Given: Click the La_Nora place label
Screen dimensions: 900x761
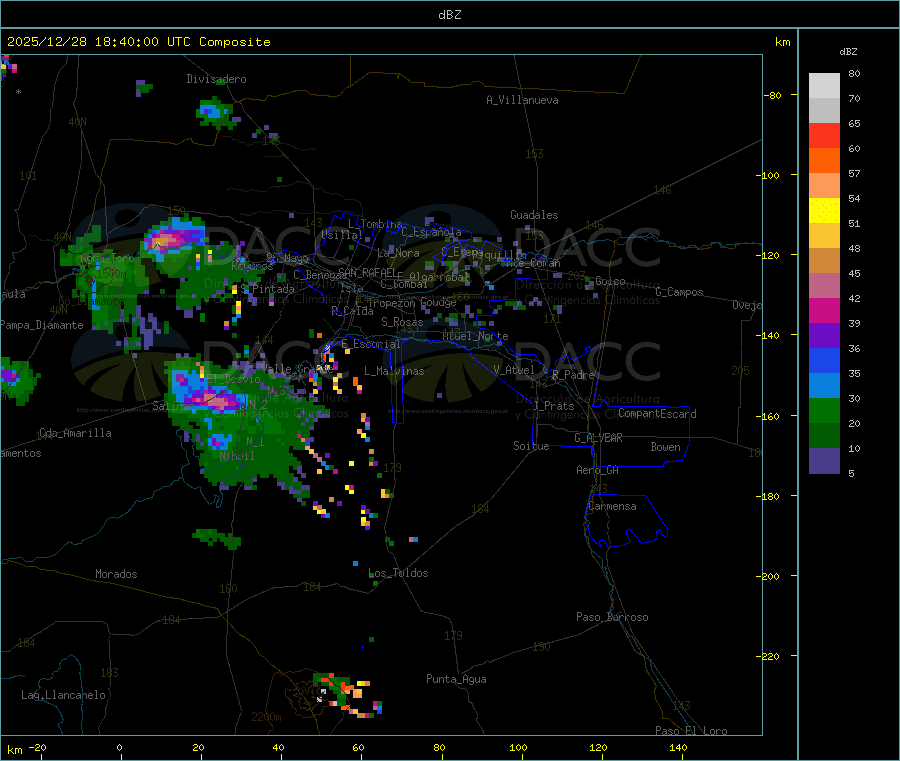Looking at the screenshot, I should click(x=398, y=253).
